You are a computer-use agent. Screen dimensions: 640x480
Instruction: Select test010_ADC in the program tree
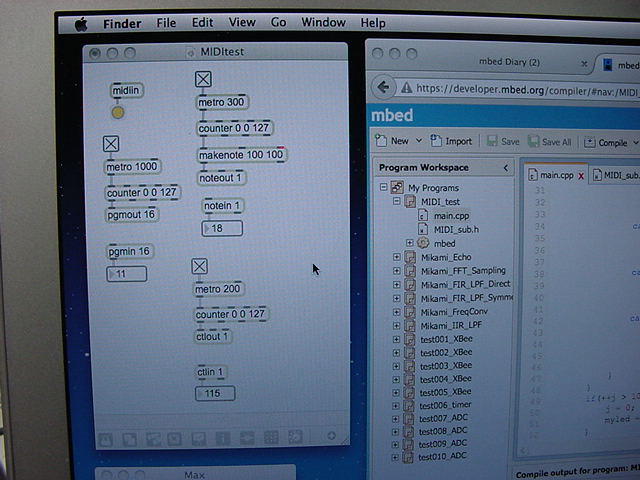coord(442,456)
